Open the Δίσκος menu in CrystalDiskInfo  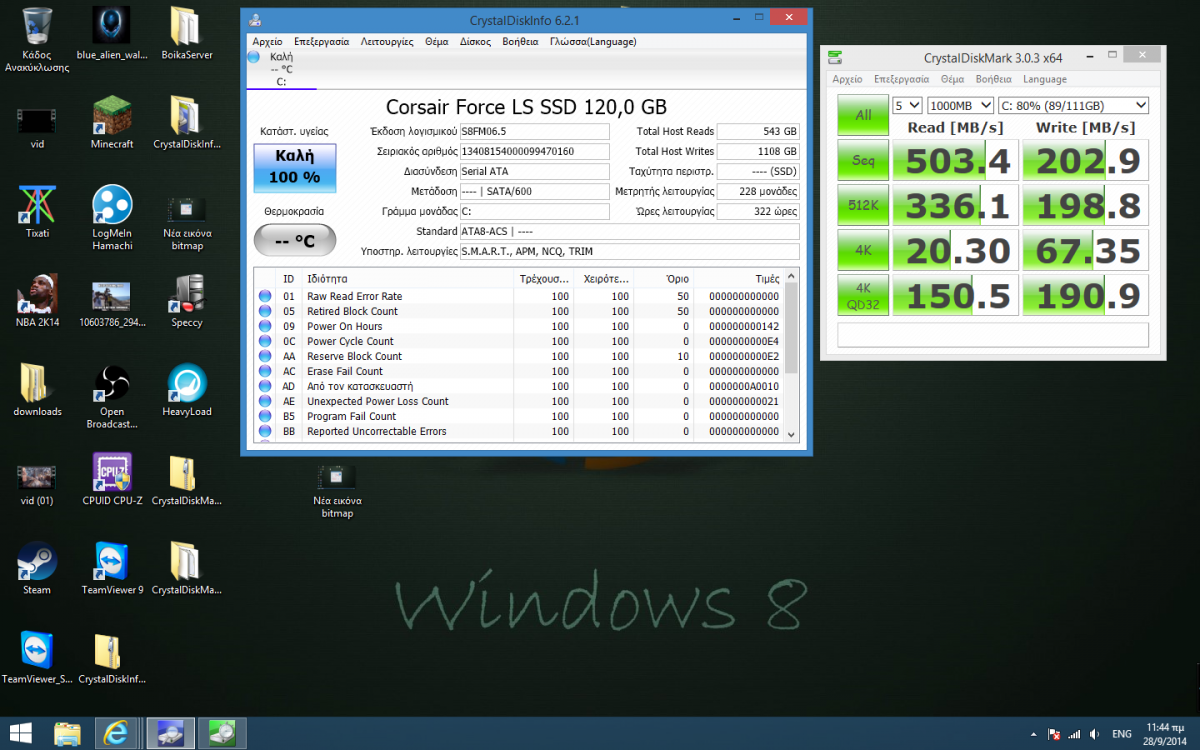point(475,42)
